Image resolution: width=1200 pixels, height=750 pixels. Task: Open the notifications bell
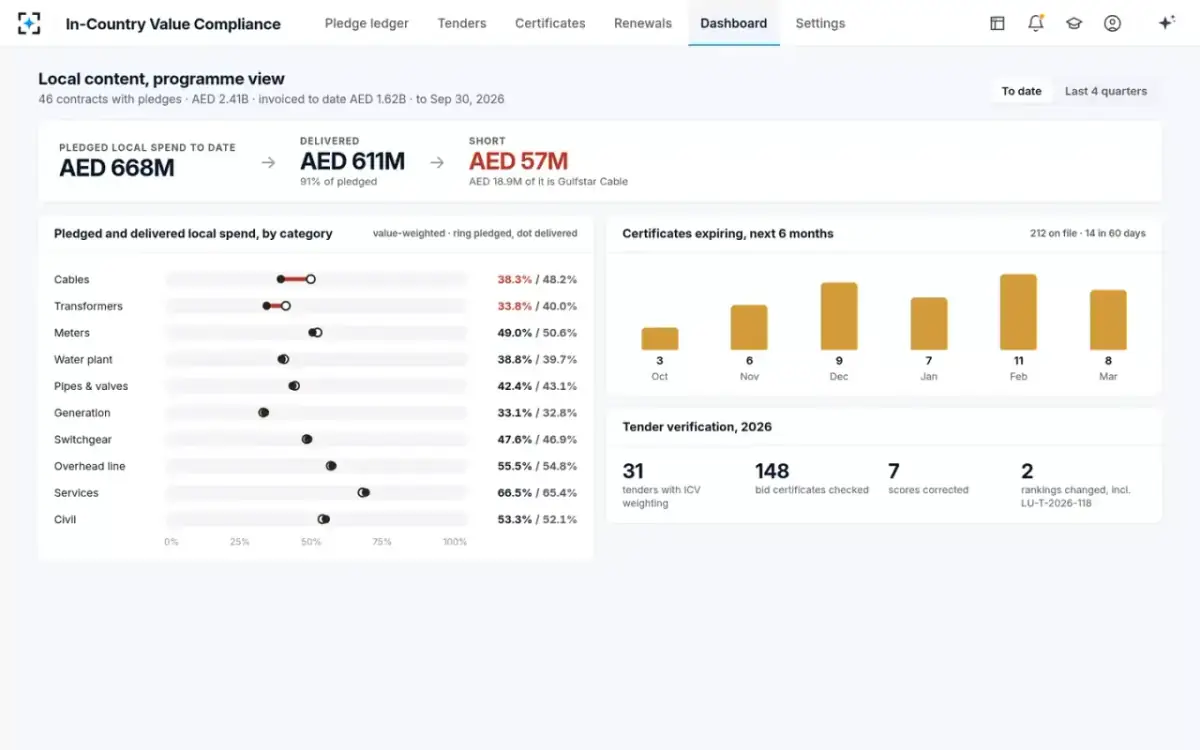(1035, 23)
